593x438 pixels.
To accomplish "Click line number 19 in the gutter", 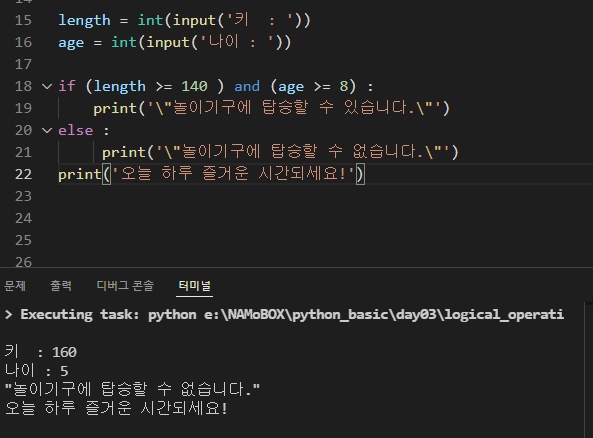I will tap(23, 108).
